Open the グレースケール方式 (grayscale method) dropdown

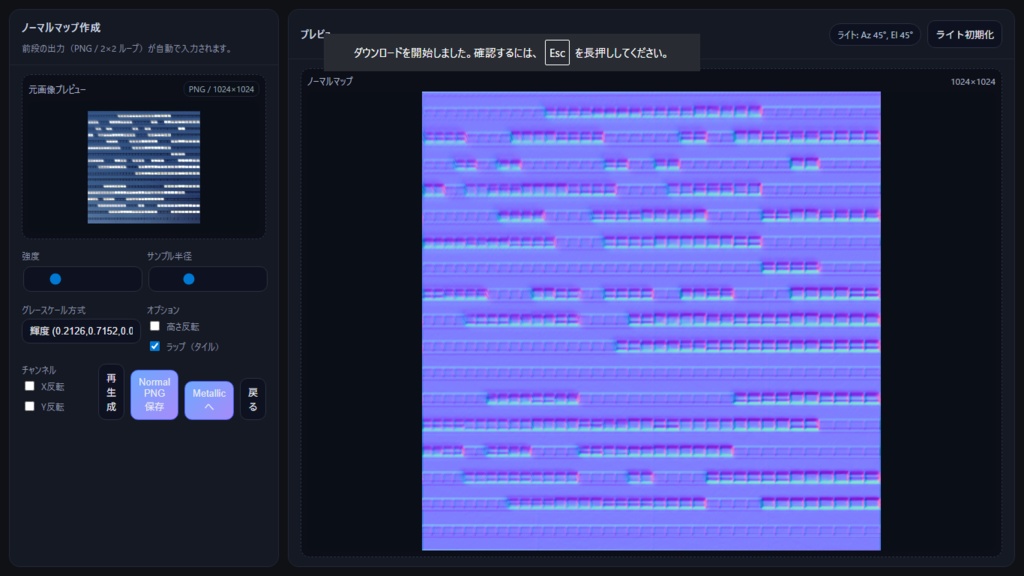[x=80, y=332]
